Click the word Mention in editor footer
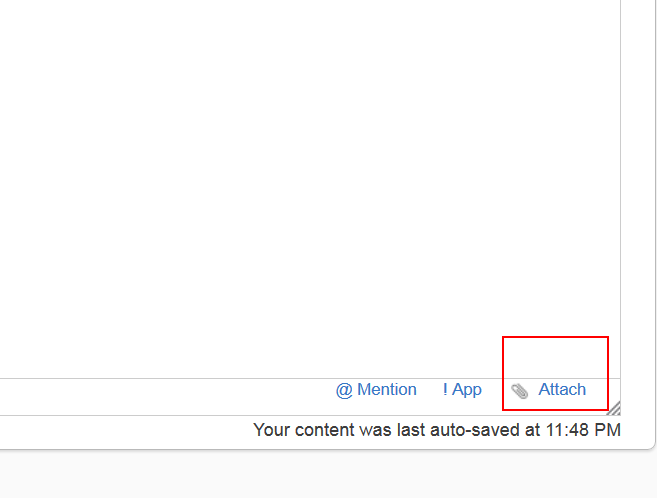 pos(387,390)
